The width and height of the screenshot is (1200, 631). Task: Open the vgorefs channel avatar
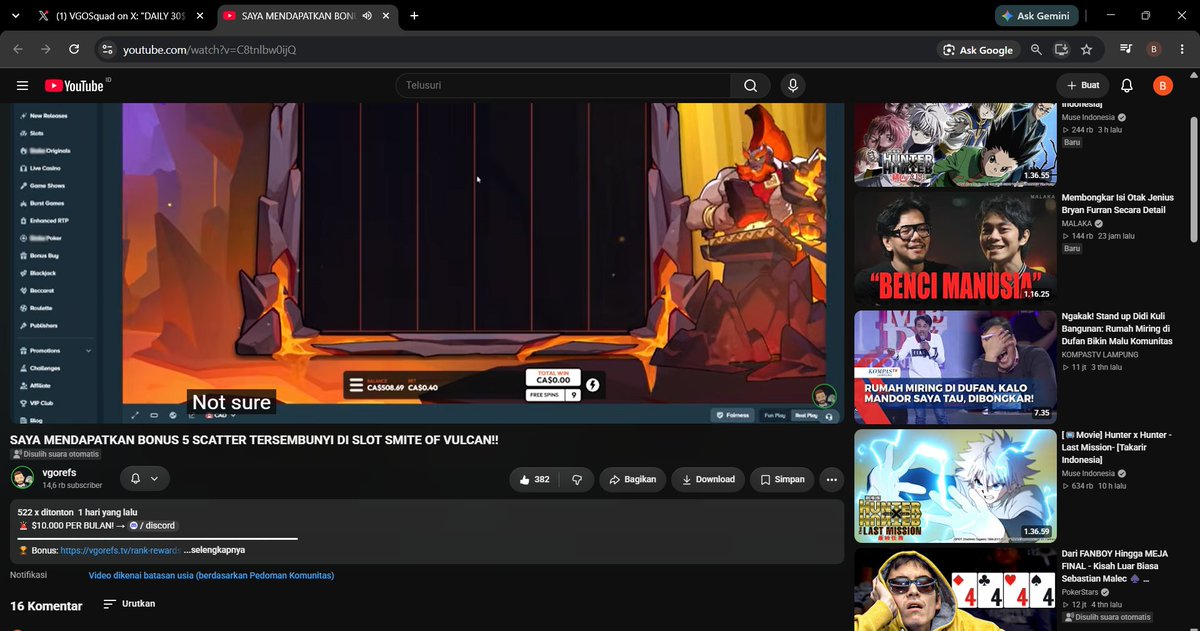click(22, 478)
